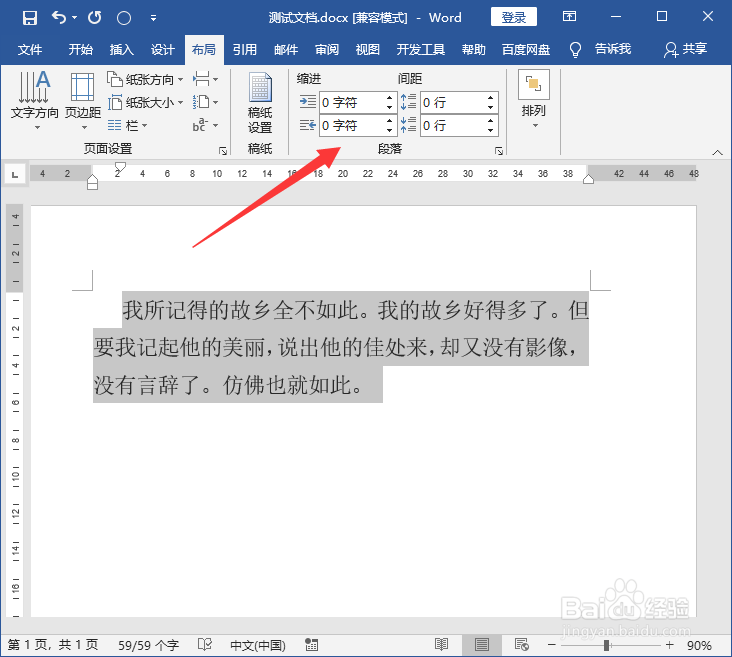Switch to the 设计 tab

[162, 49]
